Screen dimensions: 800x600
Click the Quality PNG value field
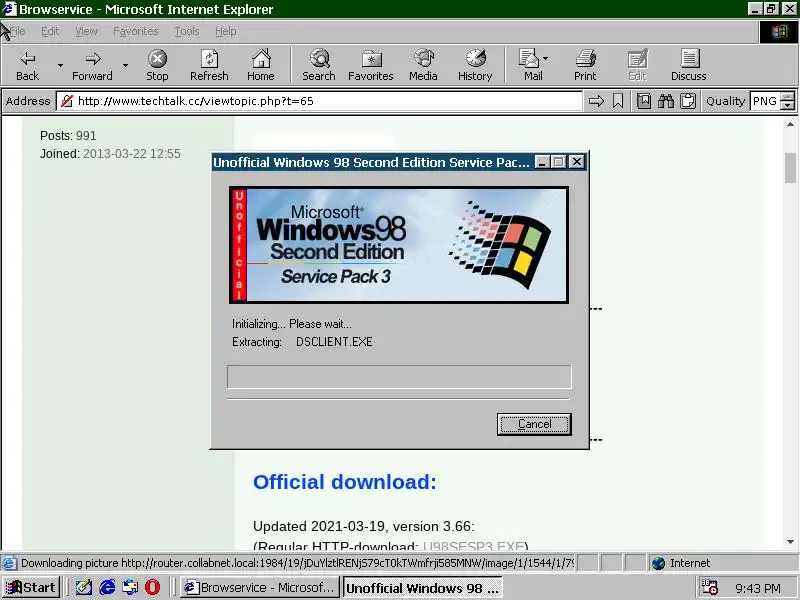pos(765,101)
